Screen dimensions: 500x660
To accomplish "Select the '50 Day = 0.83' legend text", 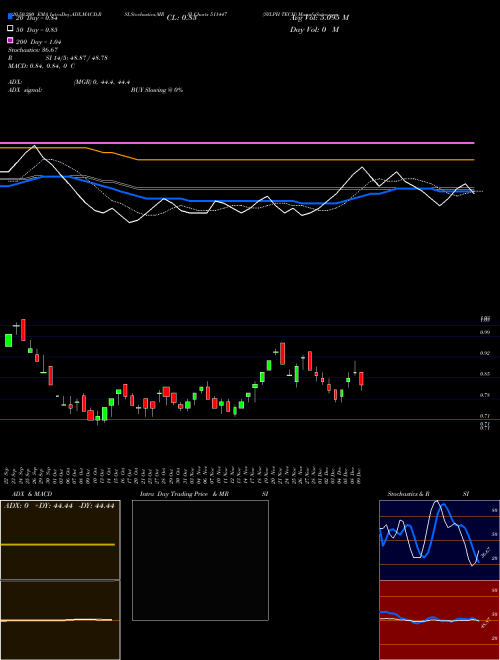I will tap(37, 30).
